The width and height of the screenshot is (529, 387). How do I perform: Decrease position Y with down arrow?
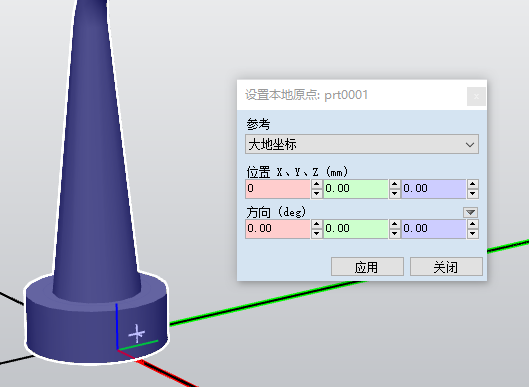tap(395, 194)
